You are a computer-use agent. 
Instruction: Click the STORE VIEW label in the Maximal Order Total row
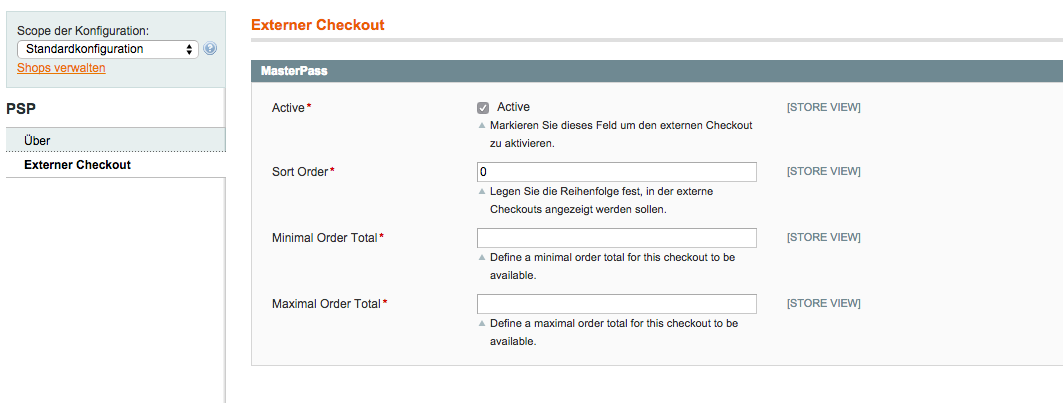[x=823, y=304]
